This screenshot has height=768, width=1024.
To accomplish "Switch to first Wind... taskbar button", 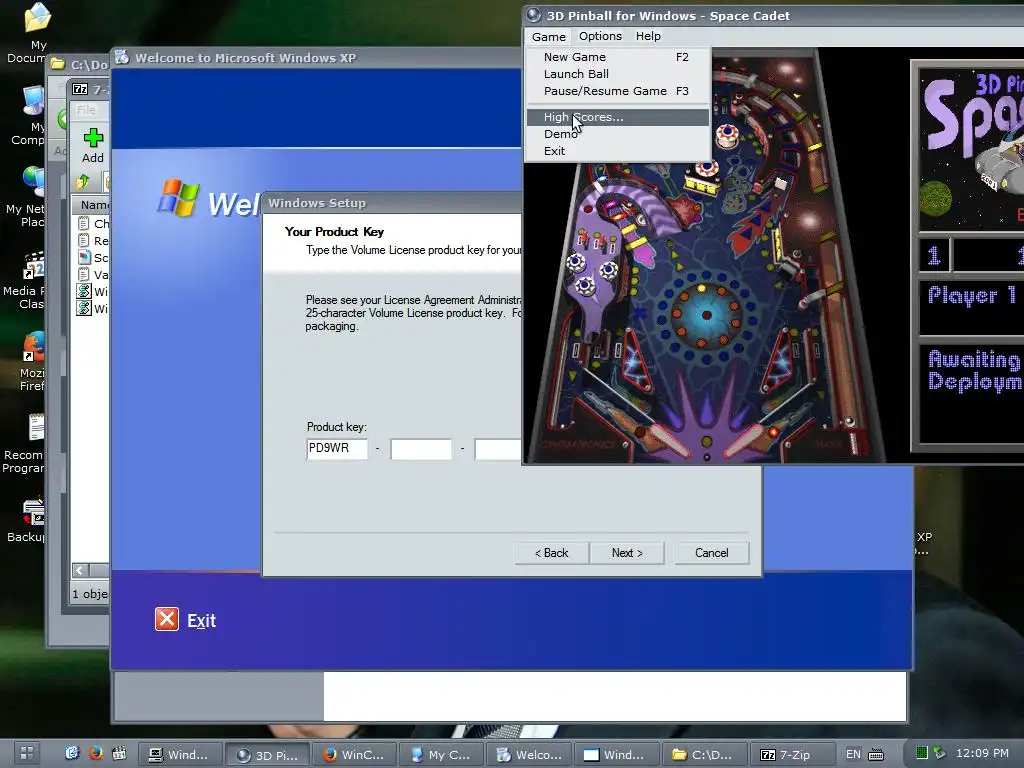I will point(179,754).
